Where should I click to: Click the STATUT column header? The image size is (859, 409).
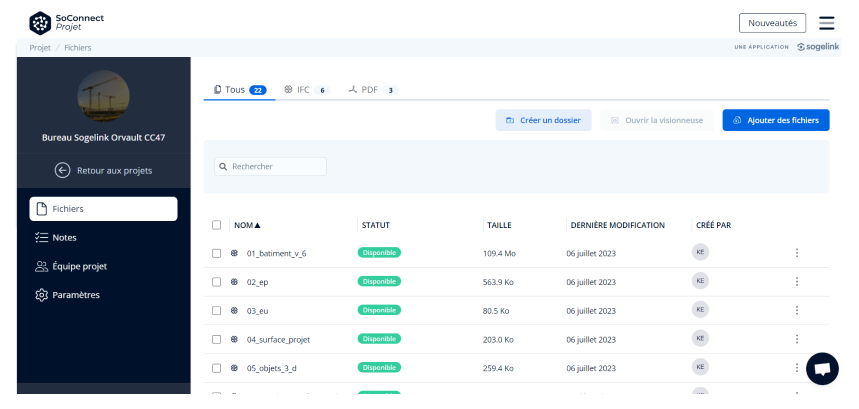click(x=376, y=225)
